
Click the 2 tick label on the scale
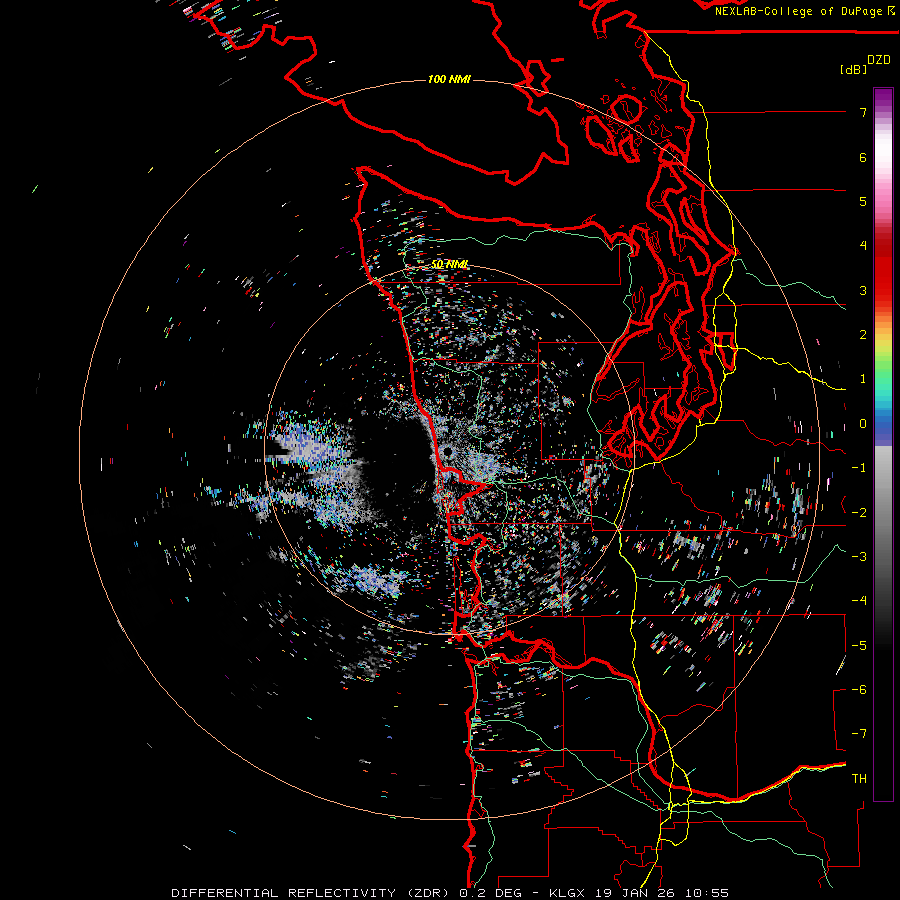coord(863,335)
